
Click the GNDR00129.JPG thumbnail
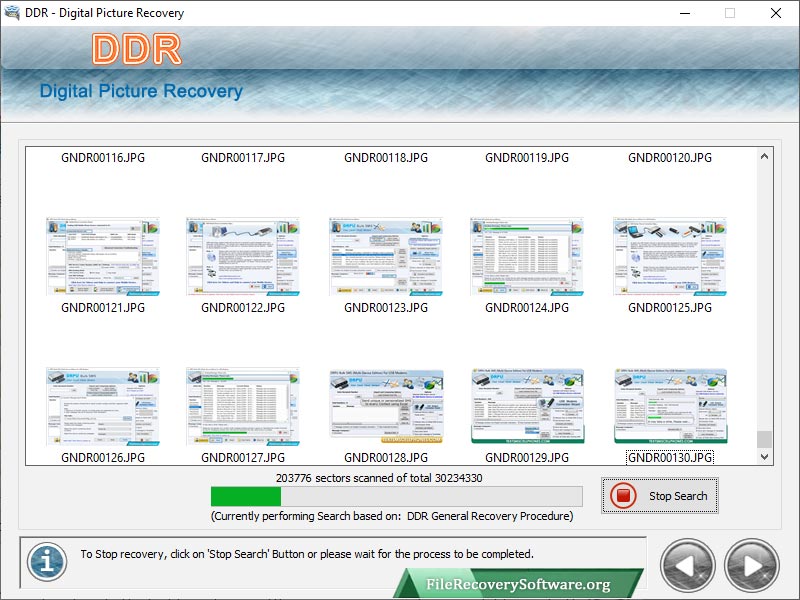tap(527, 405)
